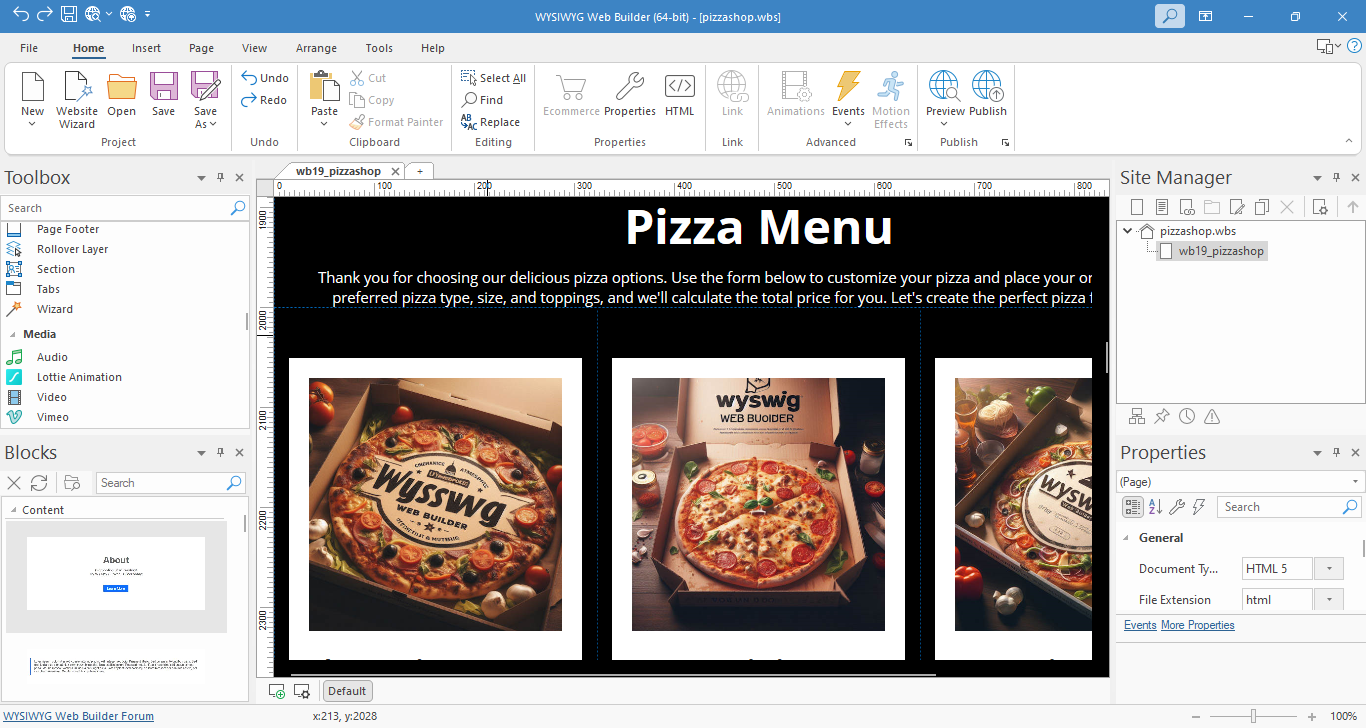This screenshot has width=1366, height=728.
Task: Open the Preview dropdown arrow
Action: click(945, 124)
